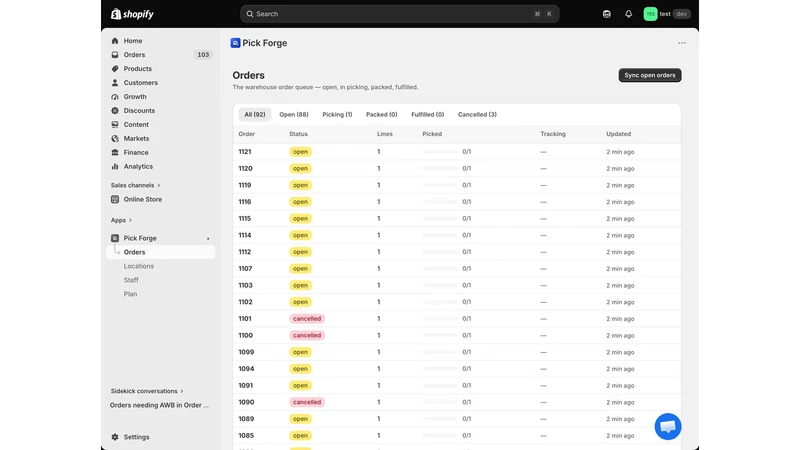Select the Products tag icon
This screenshot has width=800, height=450.
click(115, 68)
